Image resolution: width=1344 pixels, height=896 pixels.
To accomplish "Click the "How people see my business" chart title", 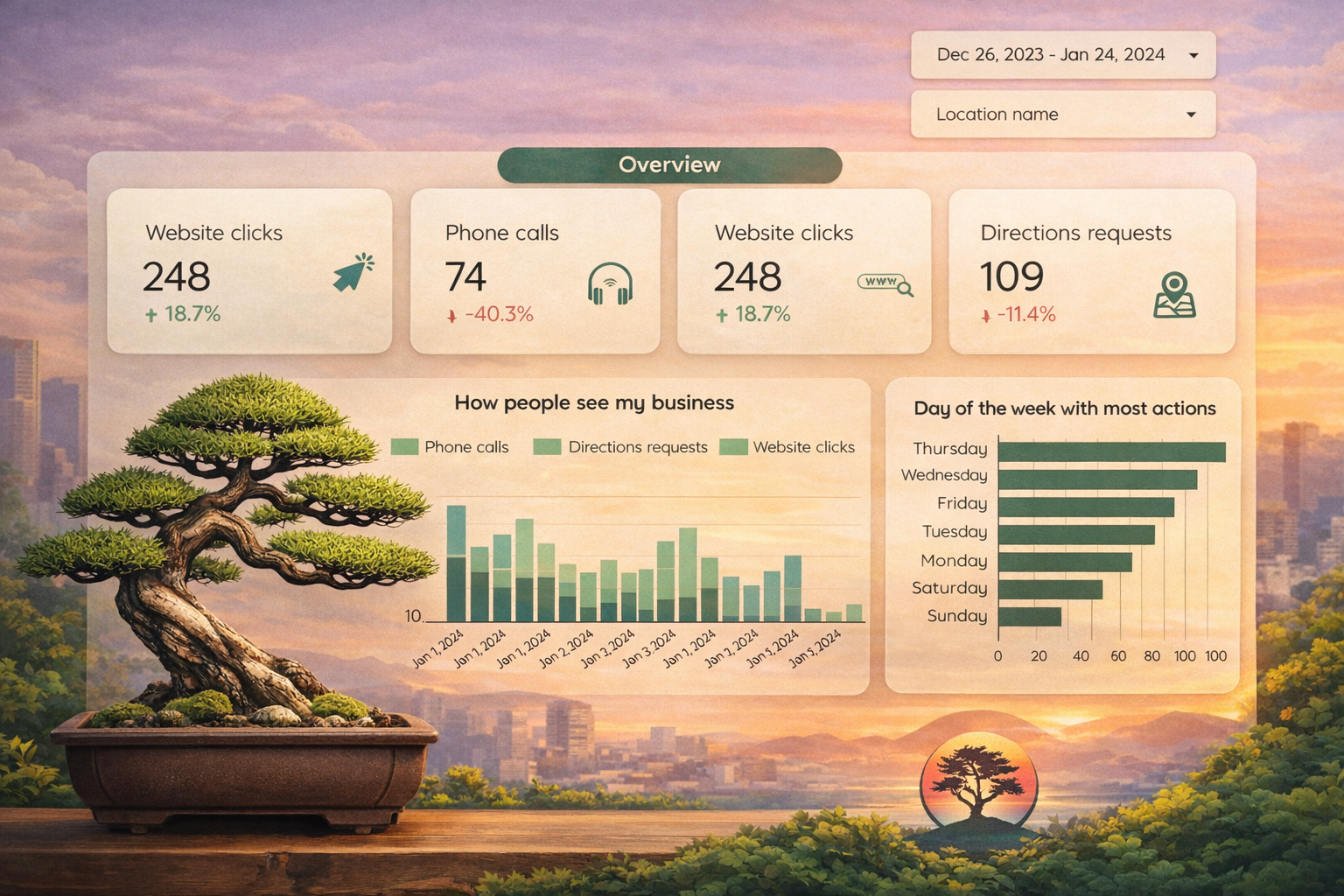I will coord(594,402).
